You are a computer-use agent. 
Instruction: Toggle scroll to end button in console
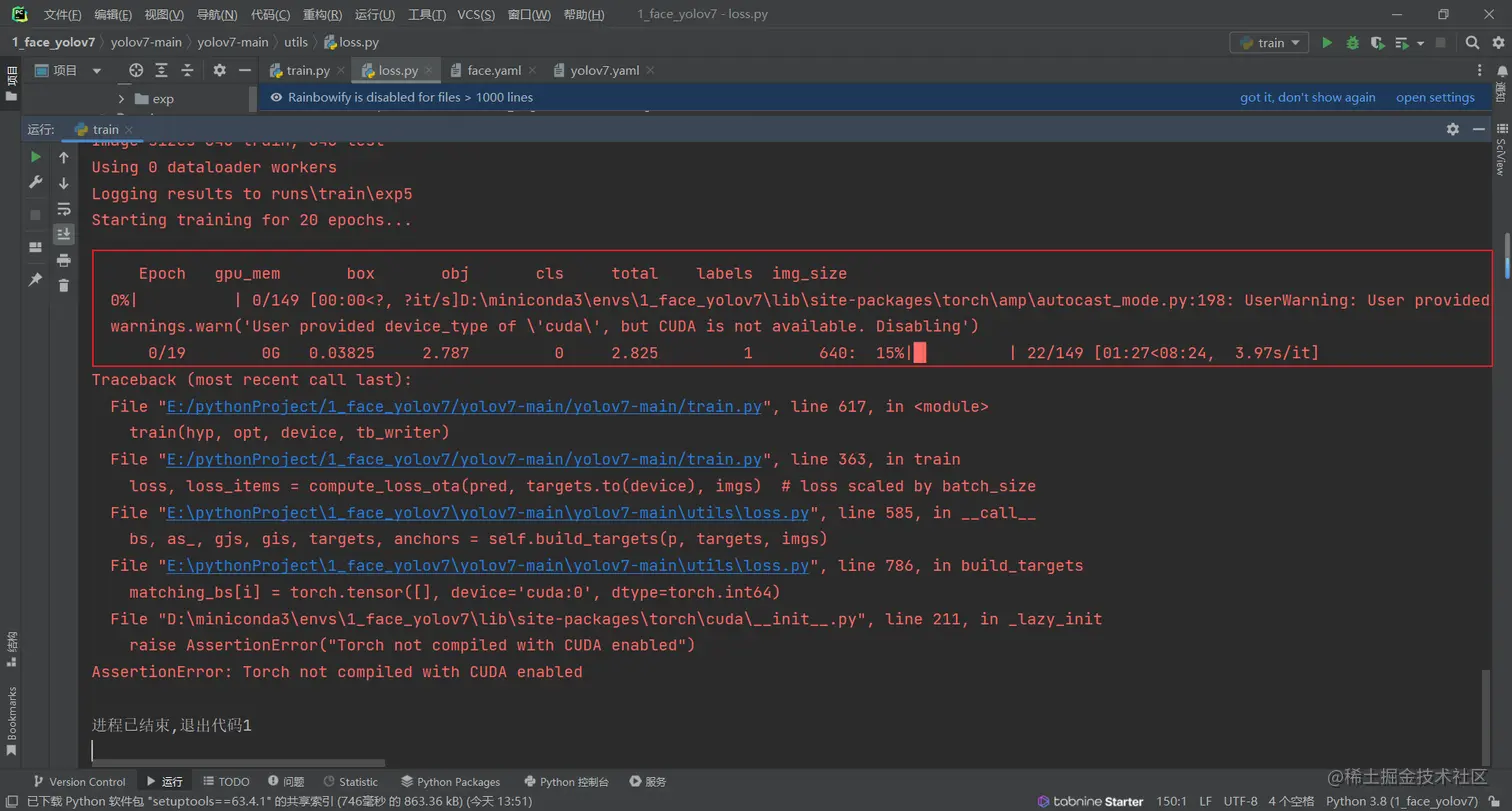tap(64, 234)
